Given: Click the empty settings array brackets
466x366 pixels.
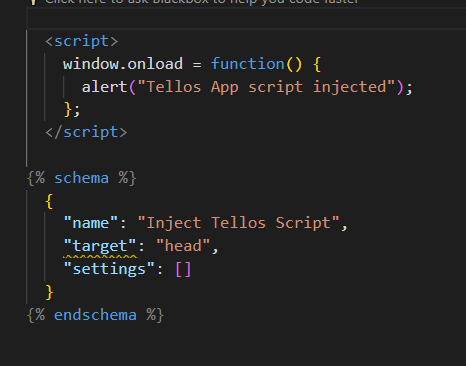Looking at the screenshot, I should (x=183, y=269).
